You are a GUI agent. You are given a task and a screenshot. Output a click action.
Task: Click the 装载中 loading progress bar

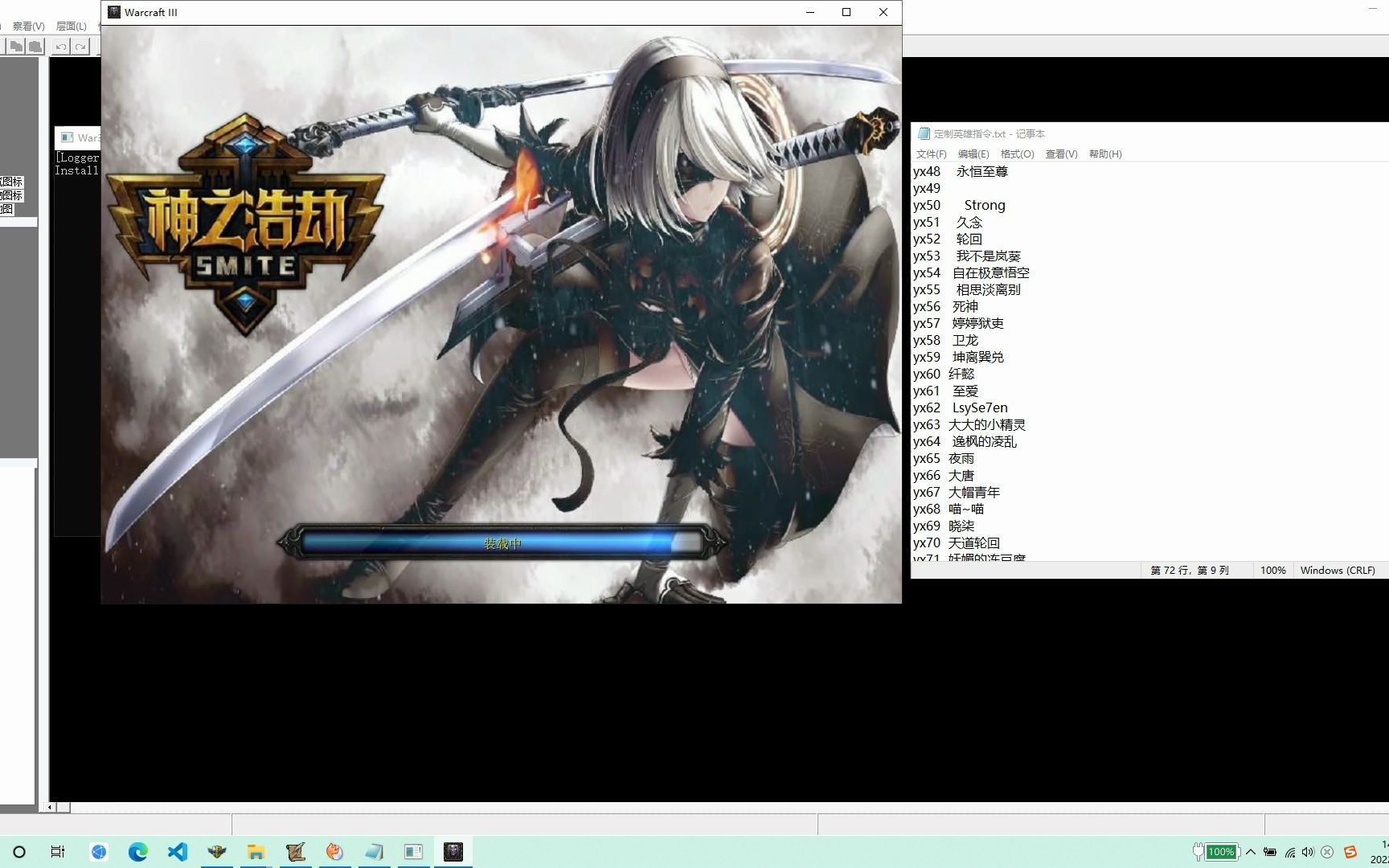[x=502, y=543]
